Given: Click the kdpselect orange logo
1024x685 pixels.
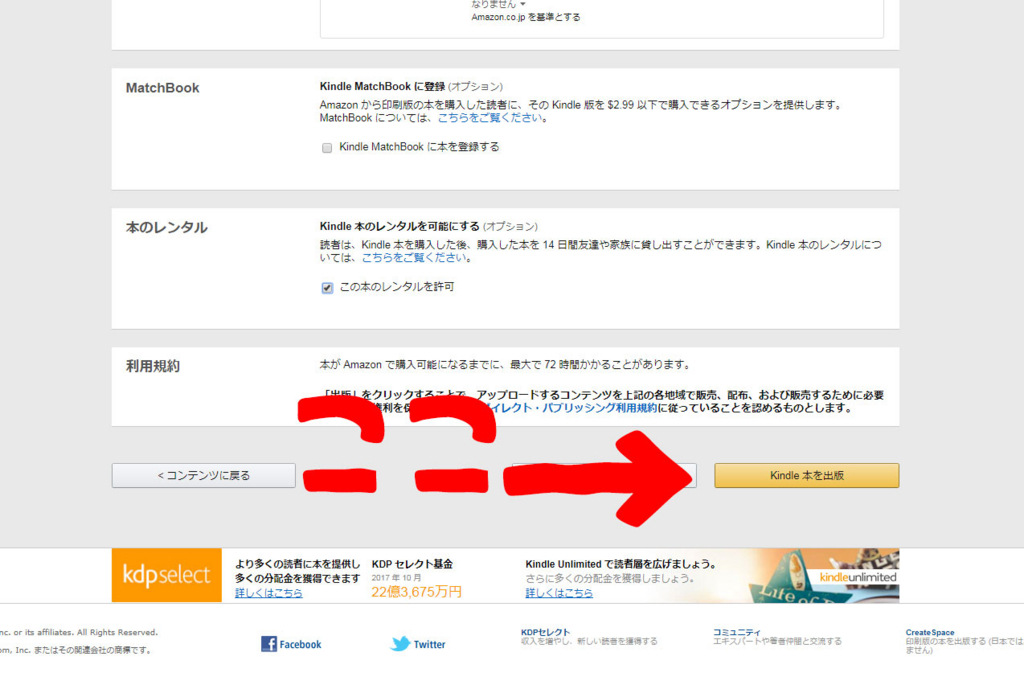Looking at the screenshot, I should pyautogui.click(x=167, y=575).
